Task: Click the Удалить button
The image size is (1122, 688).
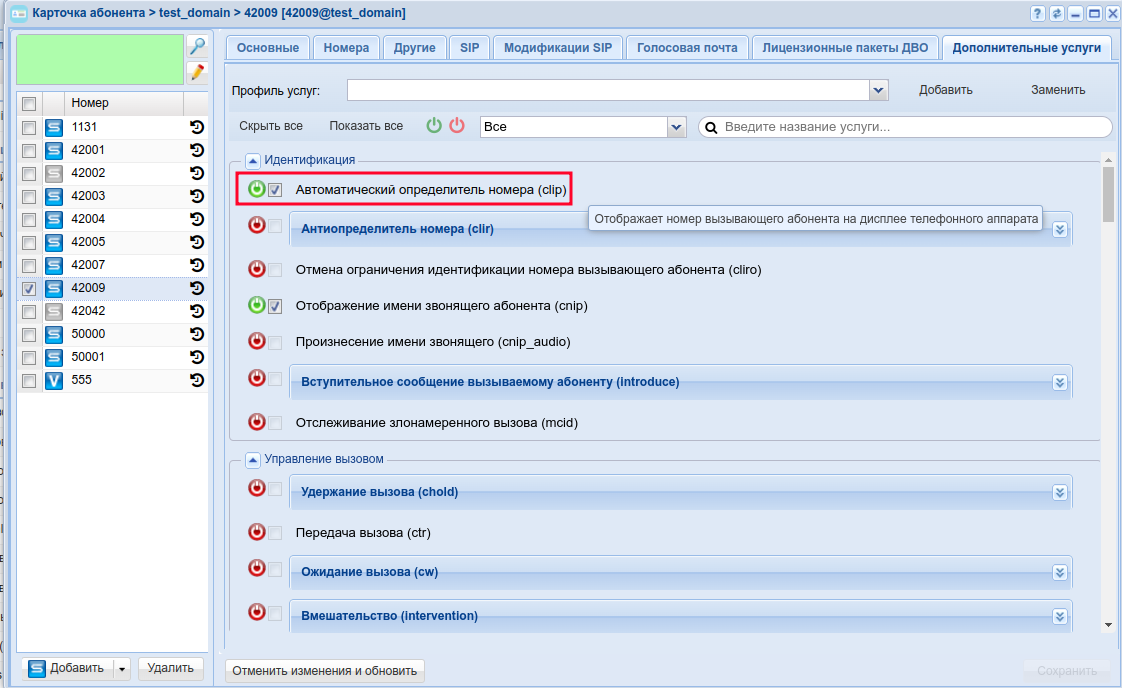Action: pos(170,668)
